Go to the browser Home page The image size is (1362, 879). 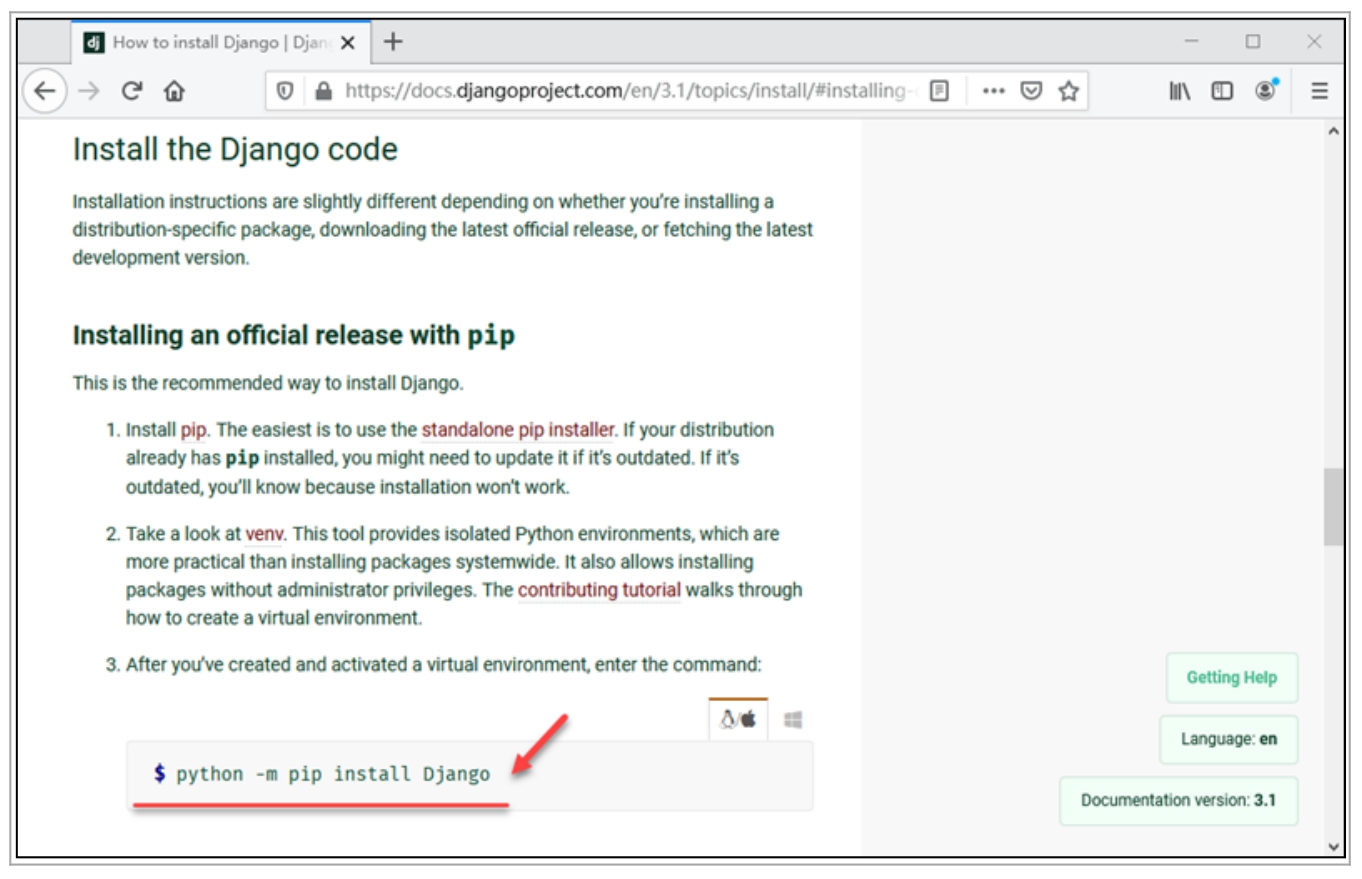(174, 91)
